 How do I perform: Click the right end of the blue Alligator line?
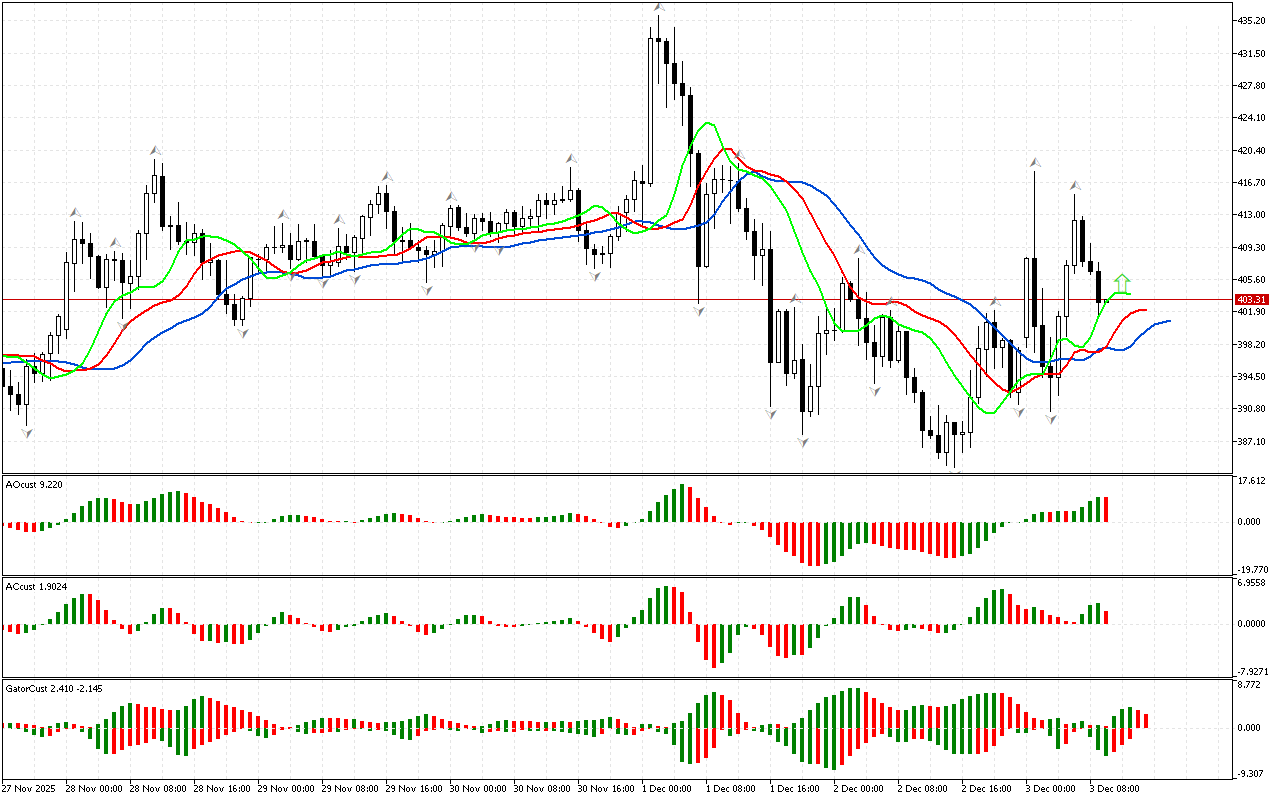[x=1168, y=321]
